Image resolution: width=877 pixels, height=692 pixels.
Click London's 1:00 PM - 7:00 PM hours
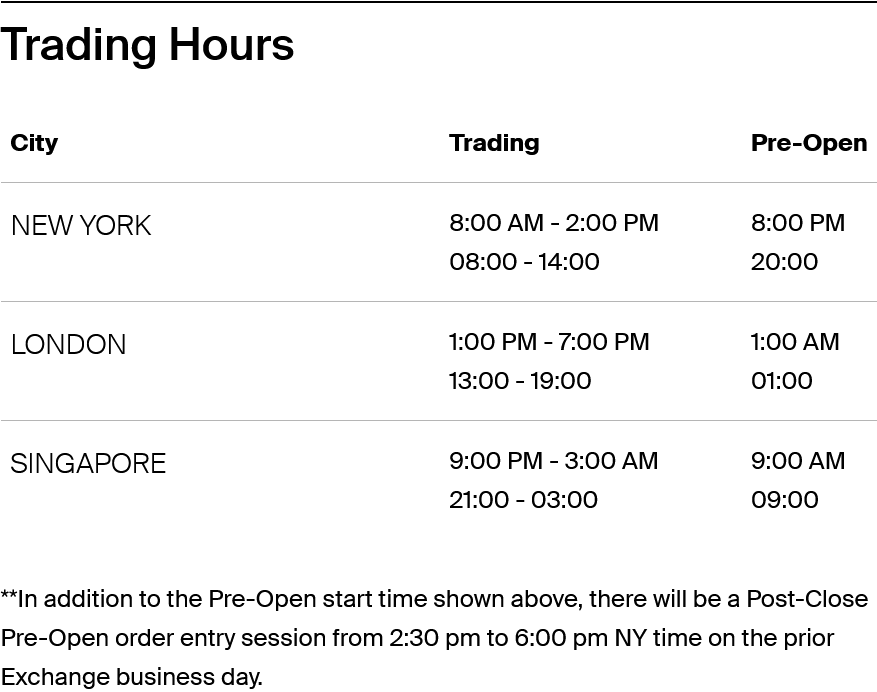click(x=549, y=342)
